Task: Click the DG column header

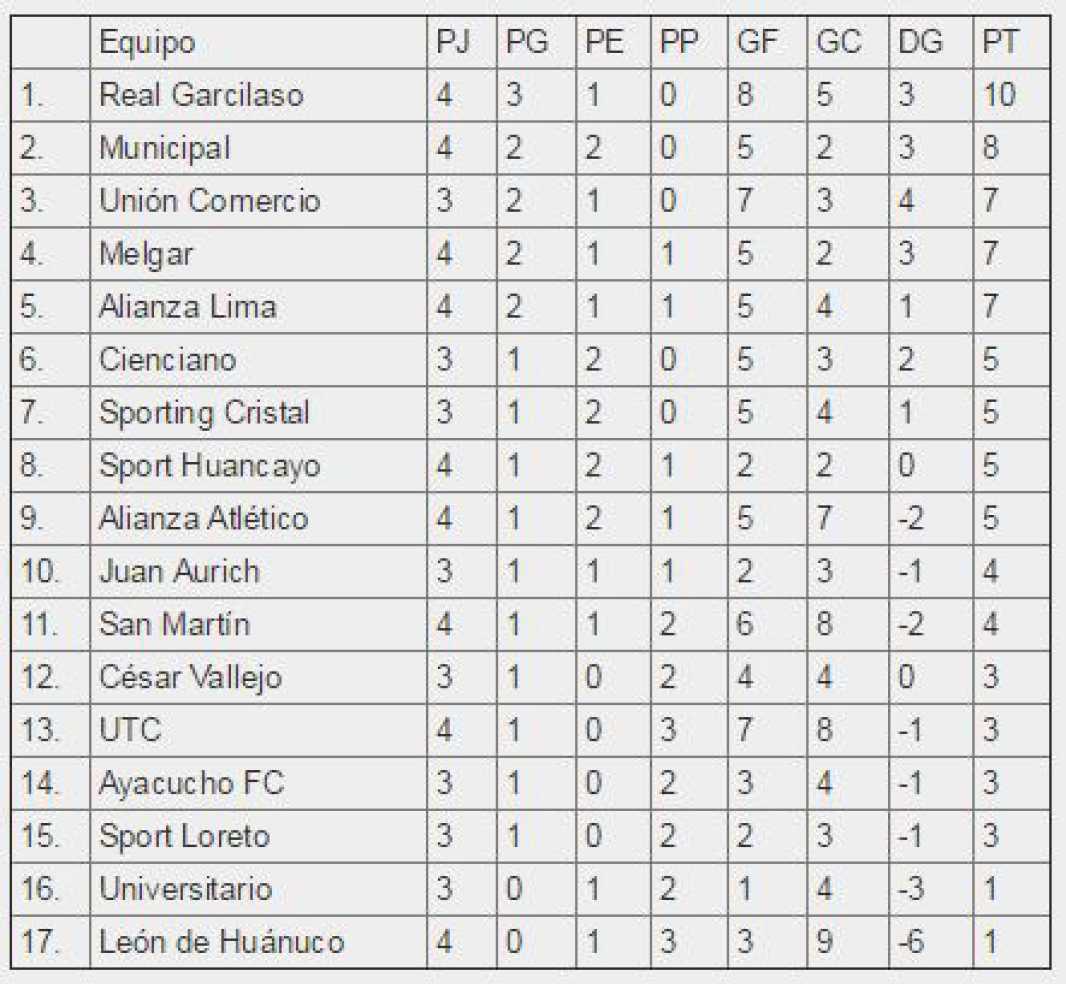Action: point(920,43)
